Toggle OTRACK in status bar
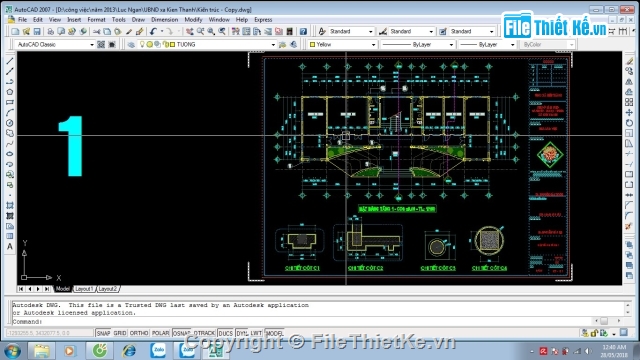The height and width of the screenshot is (360, 640). 204,333
